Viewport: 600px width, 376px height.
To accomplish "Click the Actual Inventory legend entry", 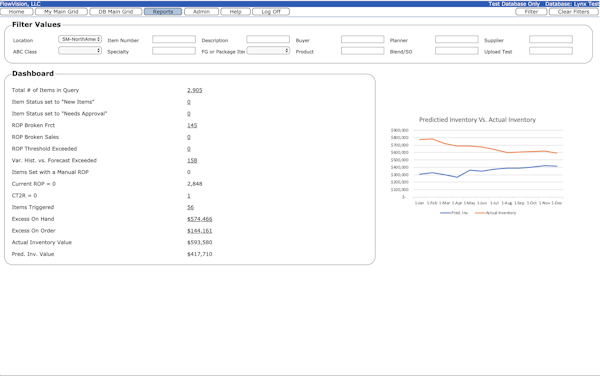I will pyautogui.click(x=496, y=213).
